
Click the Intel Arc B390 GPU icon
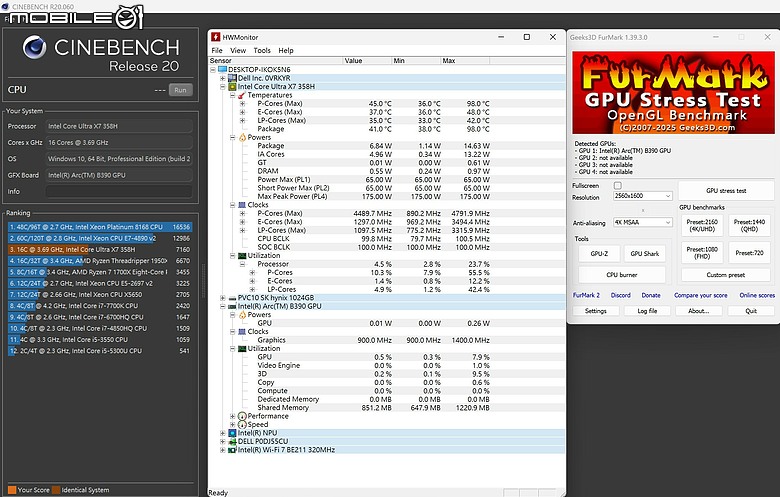tap(232, 306)
